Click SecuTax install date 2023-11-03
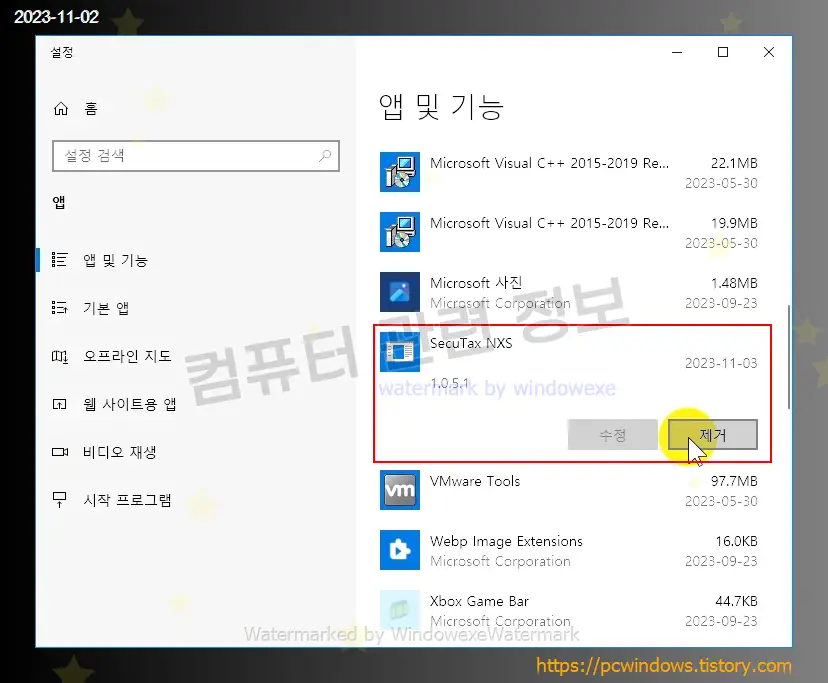 721,363
